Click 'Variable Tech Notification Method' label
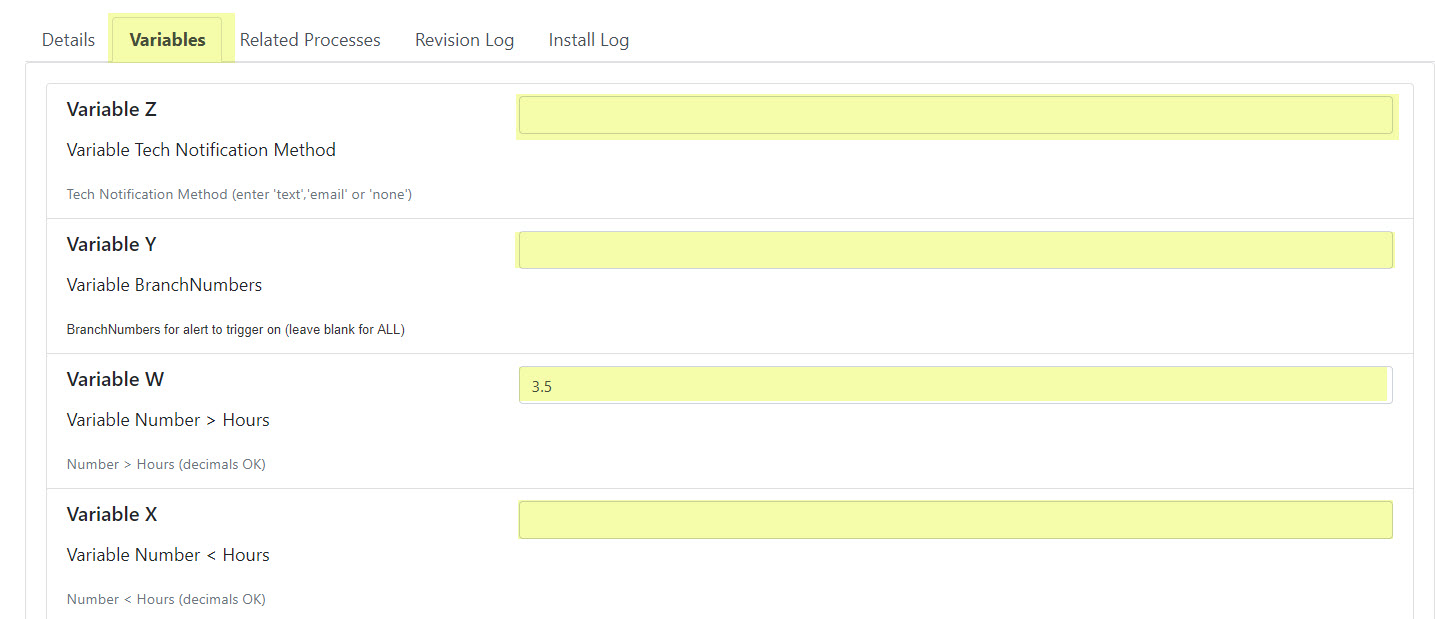Image resolution: width=1435 pixels, height=619 pixels. pos(201,150)
